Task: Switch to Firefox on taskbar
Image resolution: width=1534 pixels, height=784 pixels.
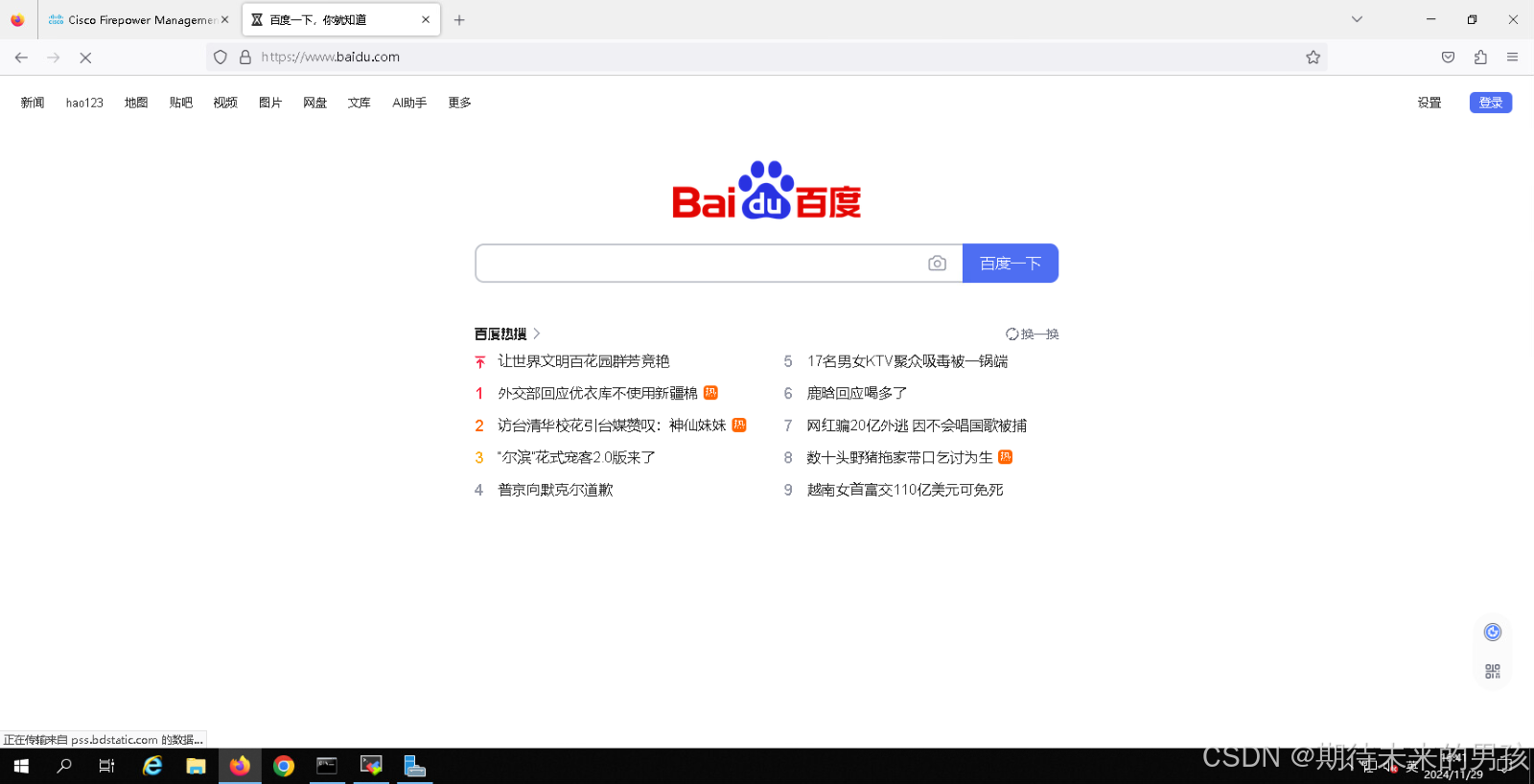Action: click(240, 766)
